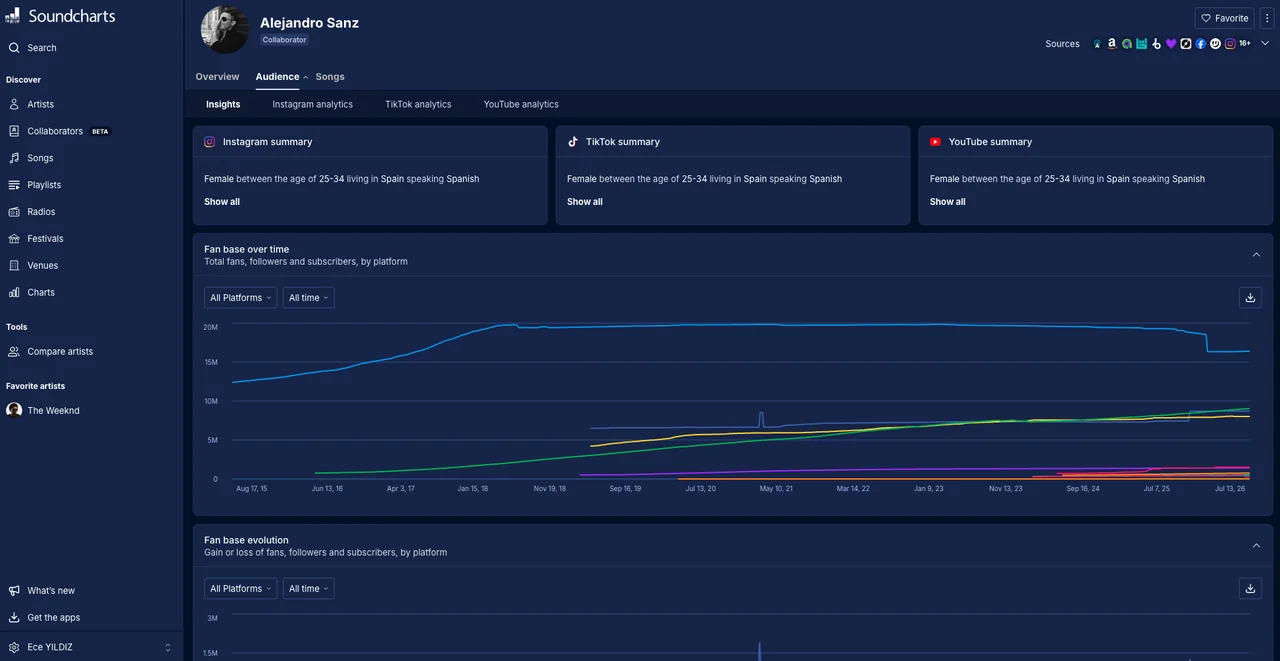1280x661 pixels.
Task: Click Get the apps download icon
Action: 14,618
